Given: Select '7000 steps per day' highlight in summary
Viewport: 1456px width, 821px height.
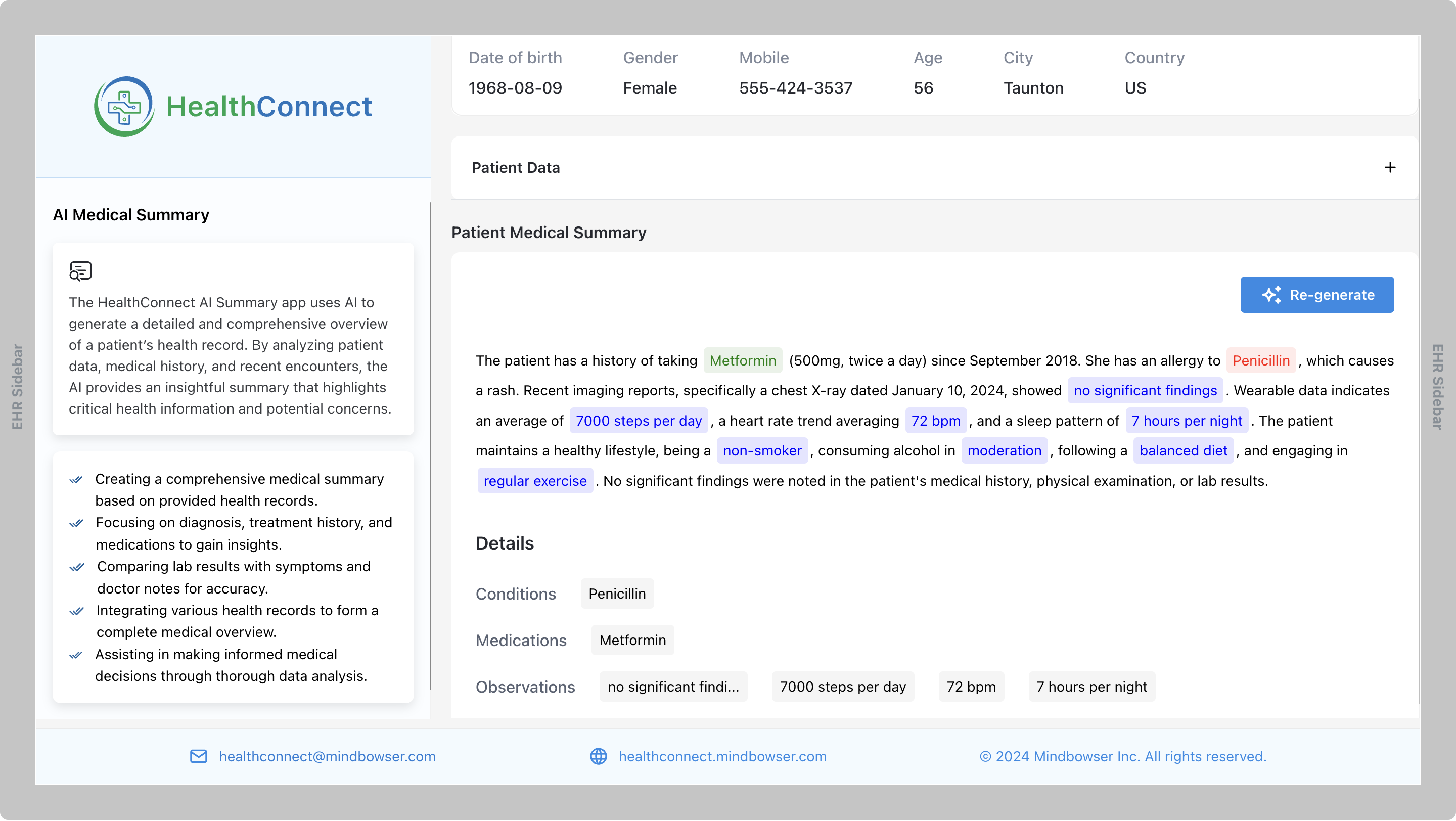Looking at the screenshot, I should (x=639, y=421).
